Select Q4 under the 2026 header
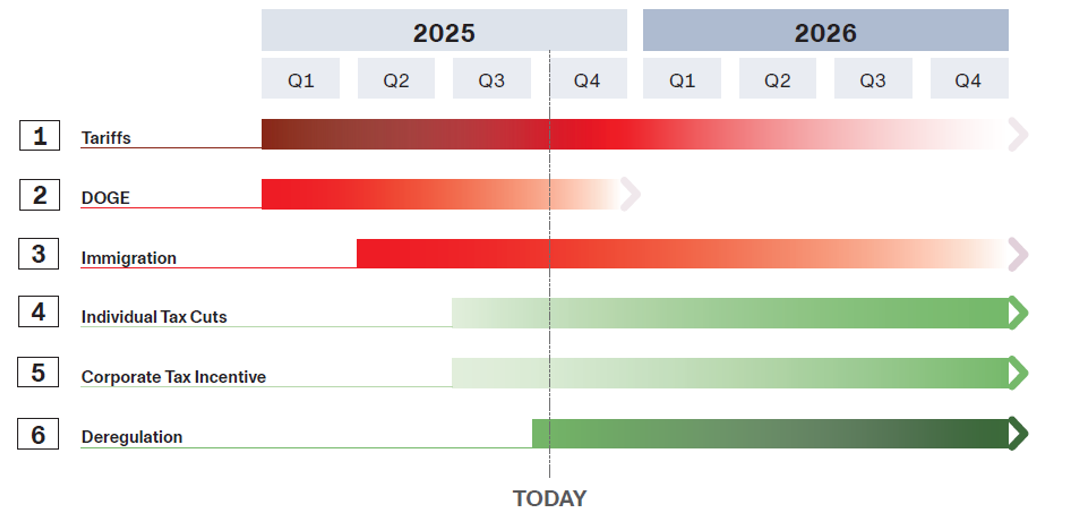Viewport: 1072px width, 518px height. [968, 80]
